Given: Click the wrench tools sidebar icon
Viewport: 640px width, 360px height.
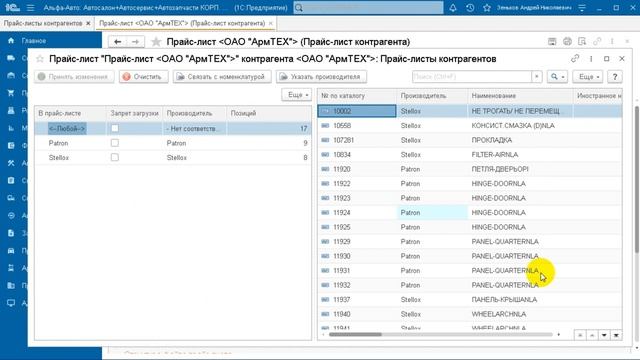Looking at the screenshot, I should point(11,163).
